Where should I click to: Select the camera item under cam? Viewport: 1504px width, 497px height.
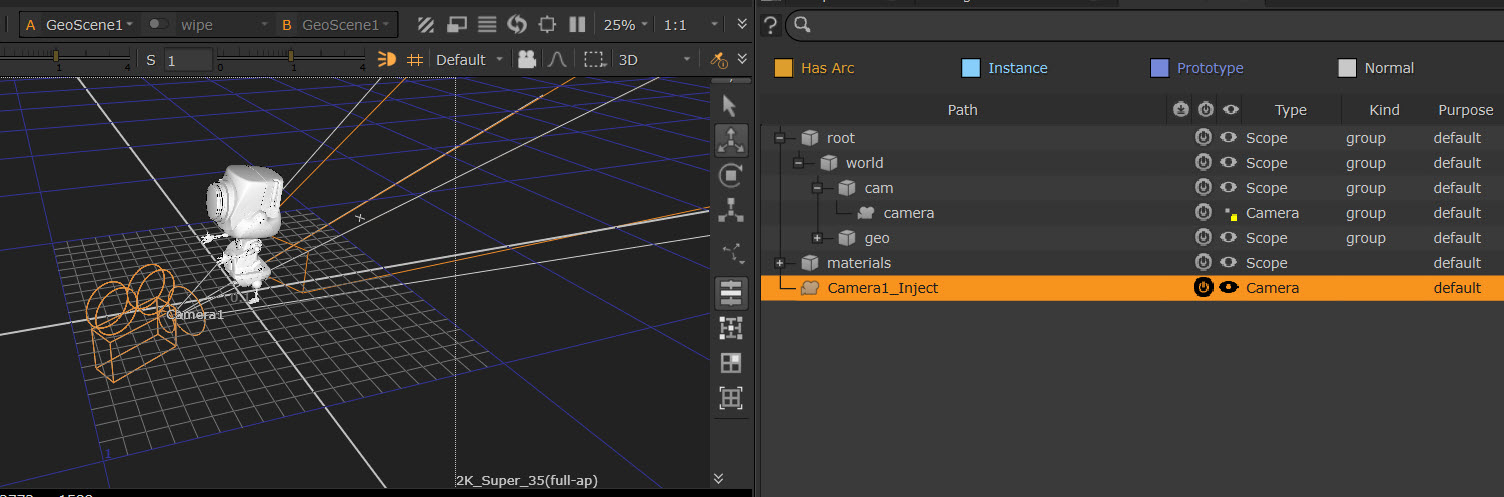click(908, 213)
